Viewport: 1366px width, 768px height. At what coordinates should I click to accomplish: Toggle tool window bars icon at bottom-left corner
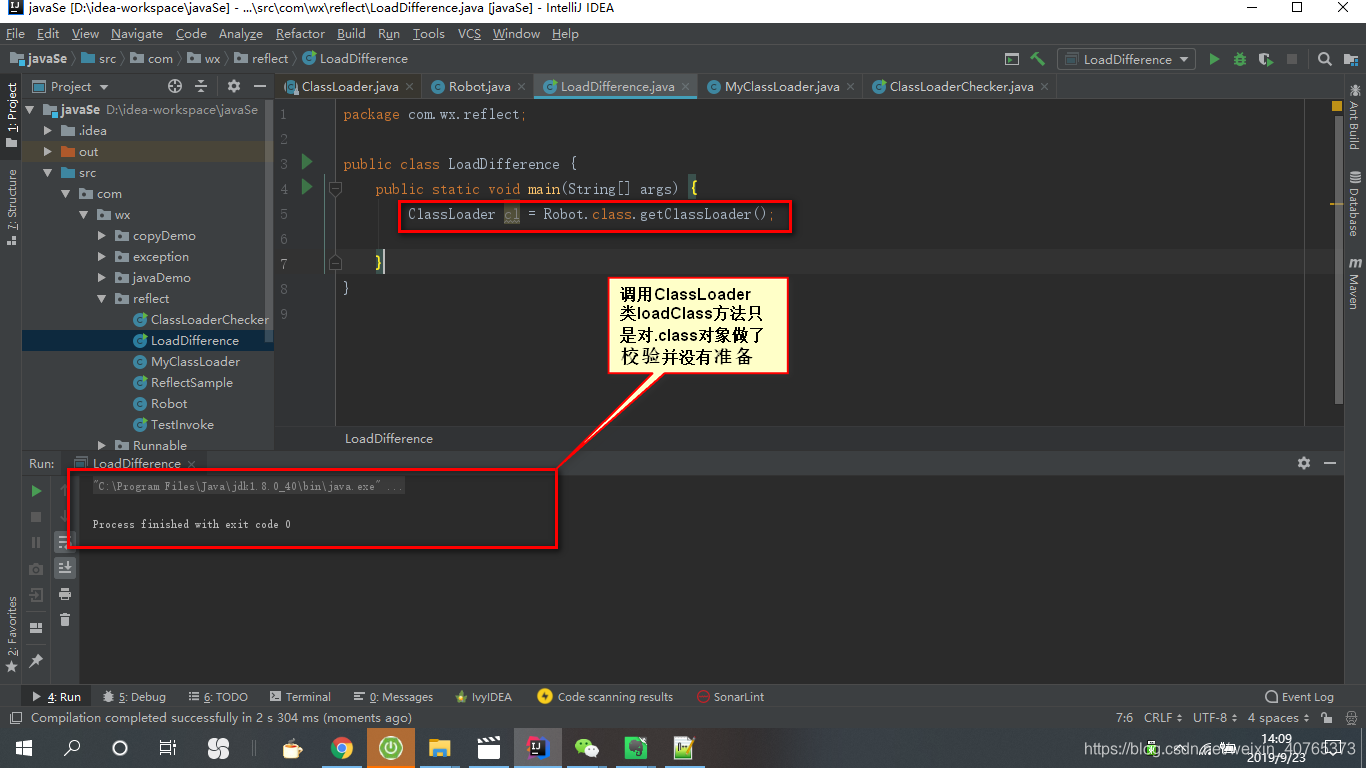pos(14,718)
